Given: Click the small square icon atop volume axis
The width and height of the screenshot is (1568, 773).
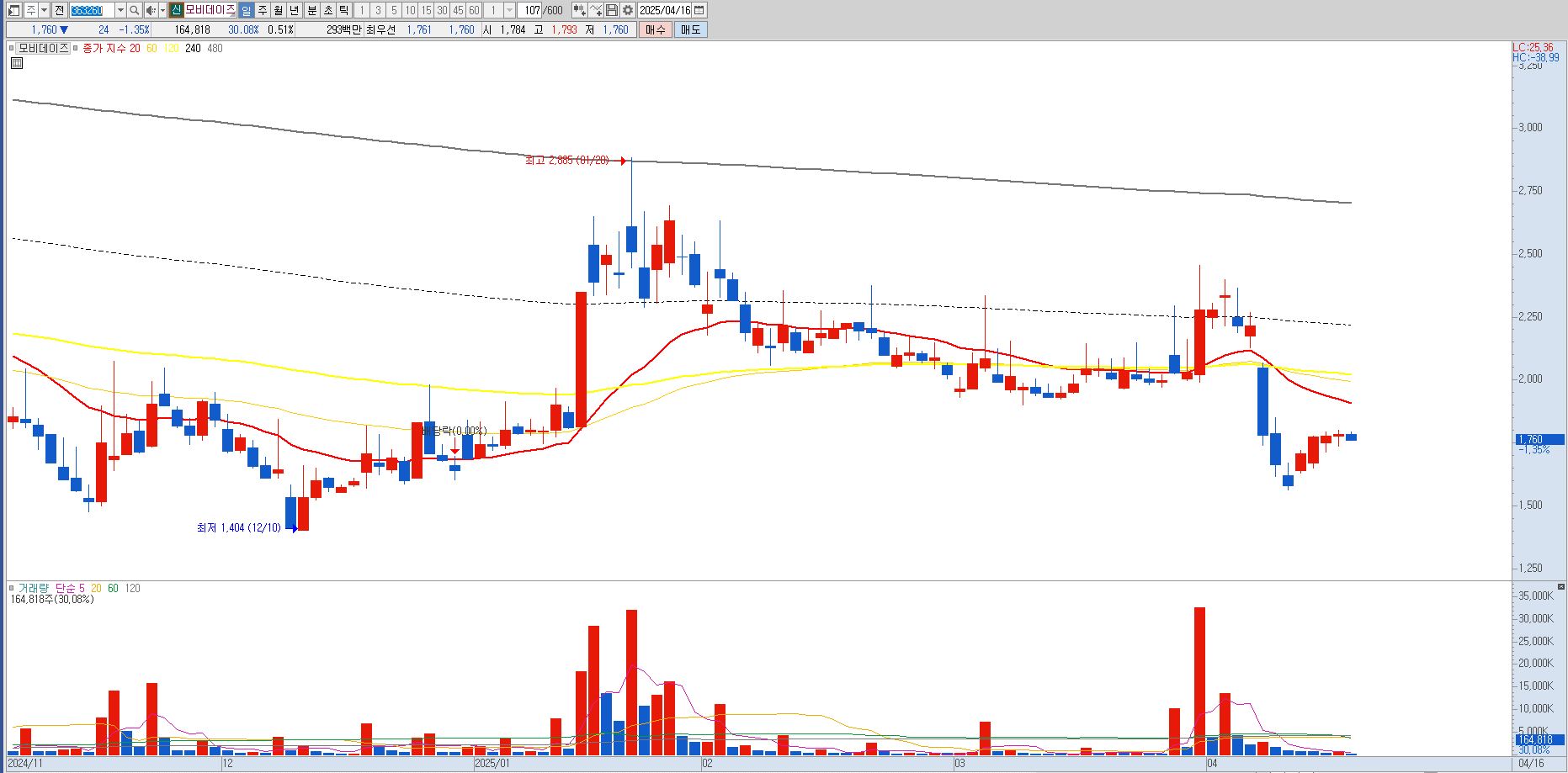Looking at the screenshot, I should (1561, 586).
